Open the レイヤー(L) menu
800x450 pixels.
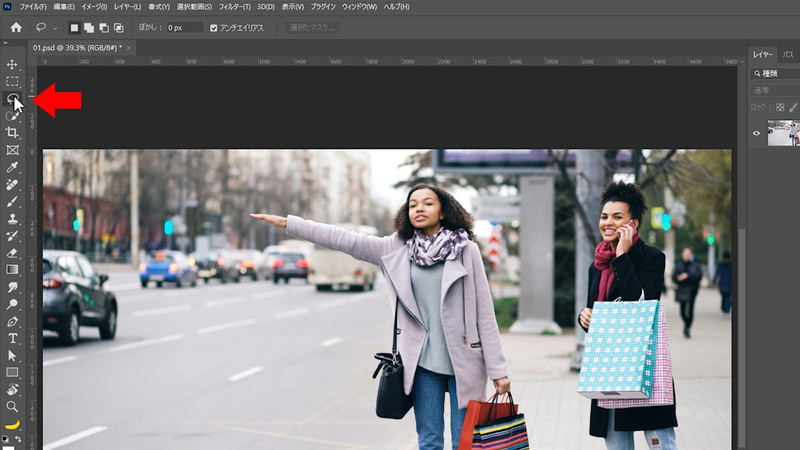click(x=127, y=7)
